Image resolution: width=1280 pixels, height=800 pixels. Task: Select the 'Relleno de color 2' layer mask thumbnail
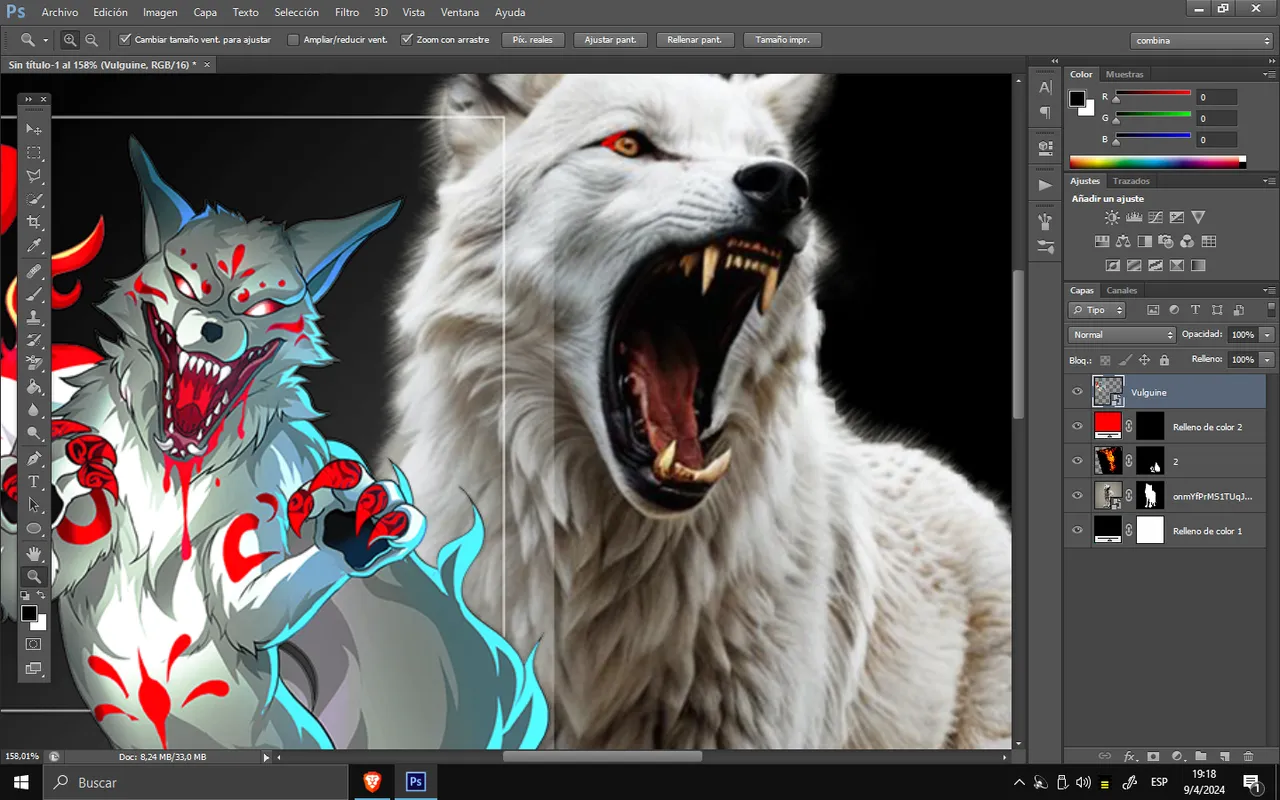coord(1150,426)
